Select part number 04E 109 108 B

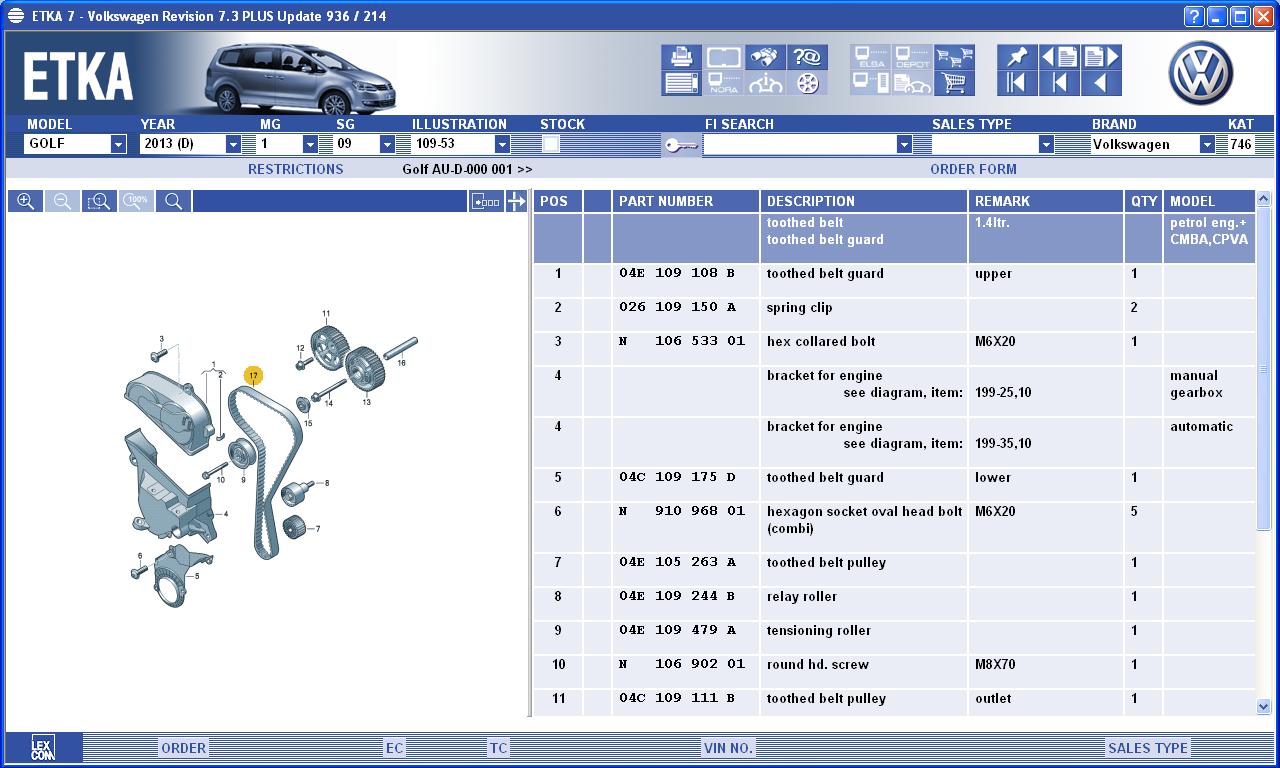(677, 273)
